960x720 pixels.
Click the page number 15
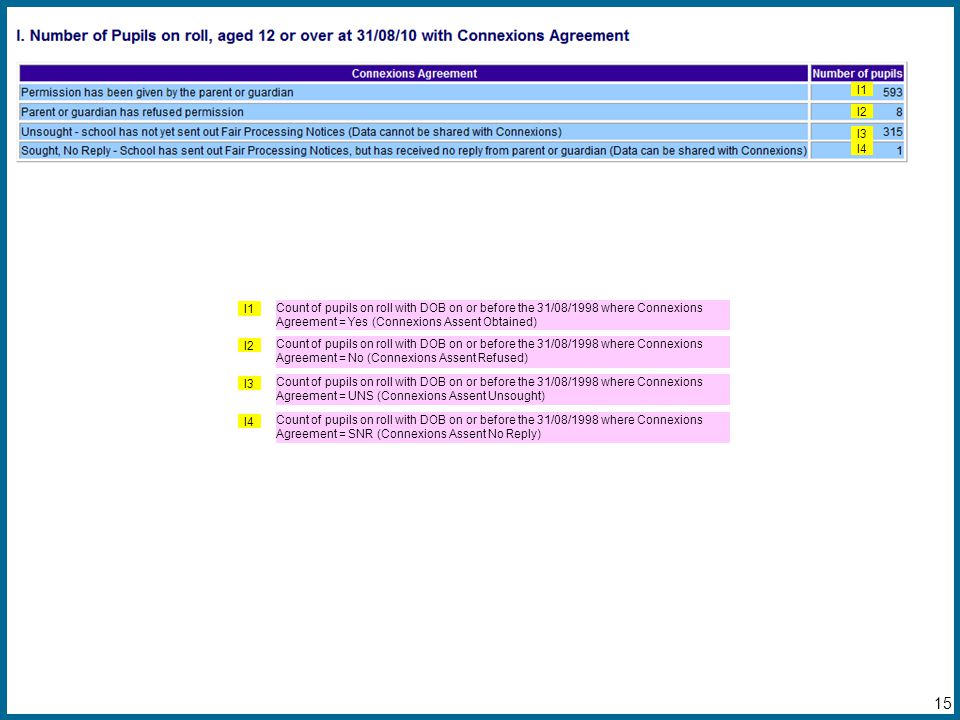pyautogui.click(x=943, y=703)
